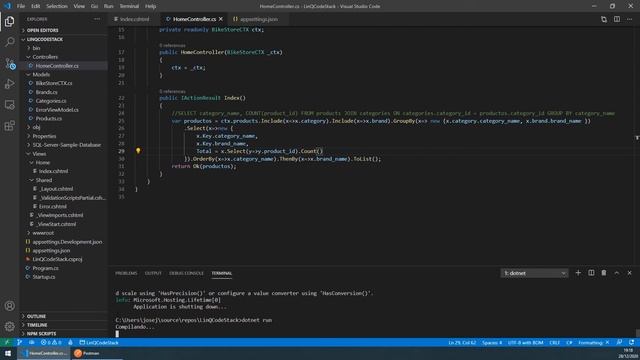Open the Terminal menu

tap(129, 6)
